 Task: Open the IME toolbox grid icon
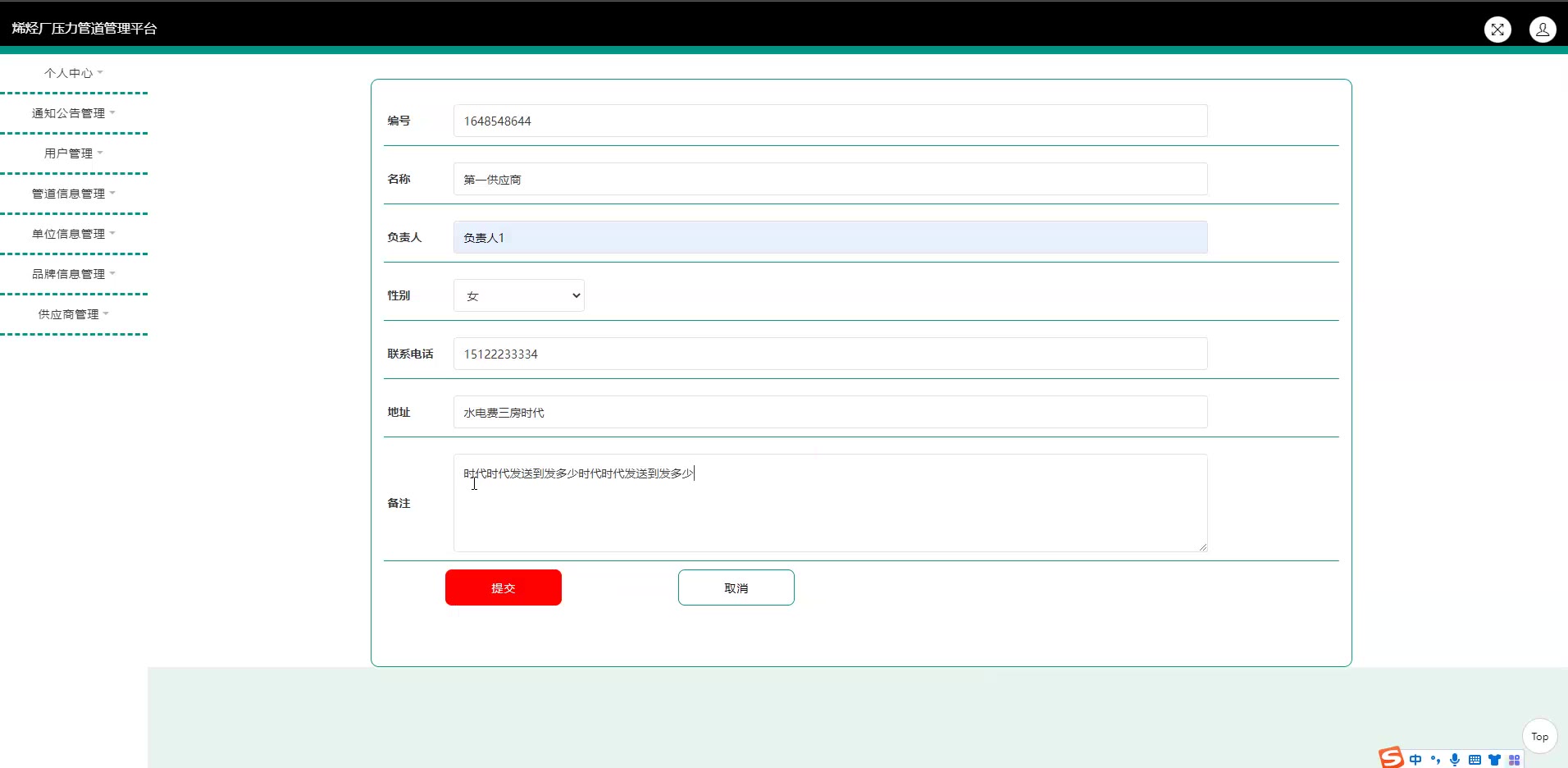[1514, 760]
